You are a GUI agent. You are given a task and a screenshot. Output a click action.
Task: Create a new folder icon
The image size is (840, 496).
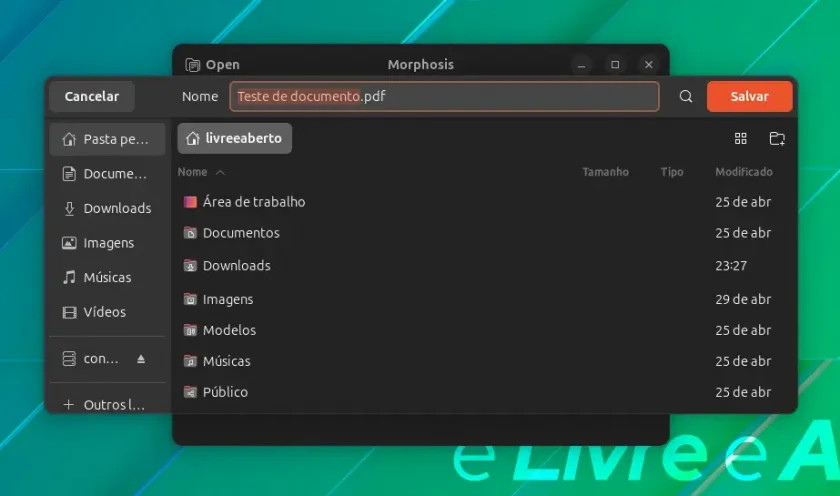coord(777,139)
